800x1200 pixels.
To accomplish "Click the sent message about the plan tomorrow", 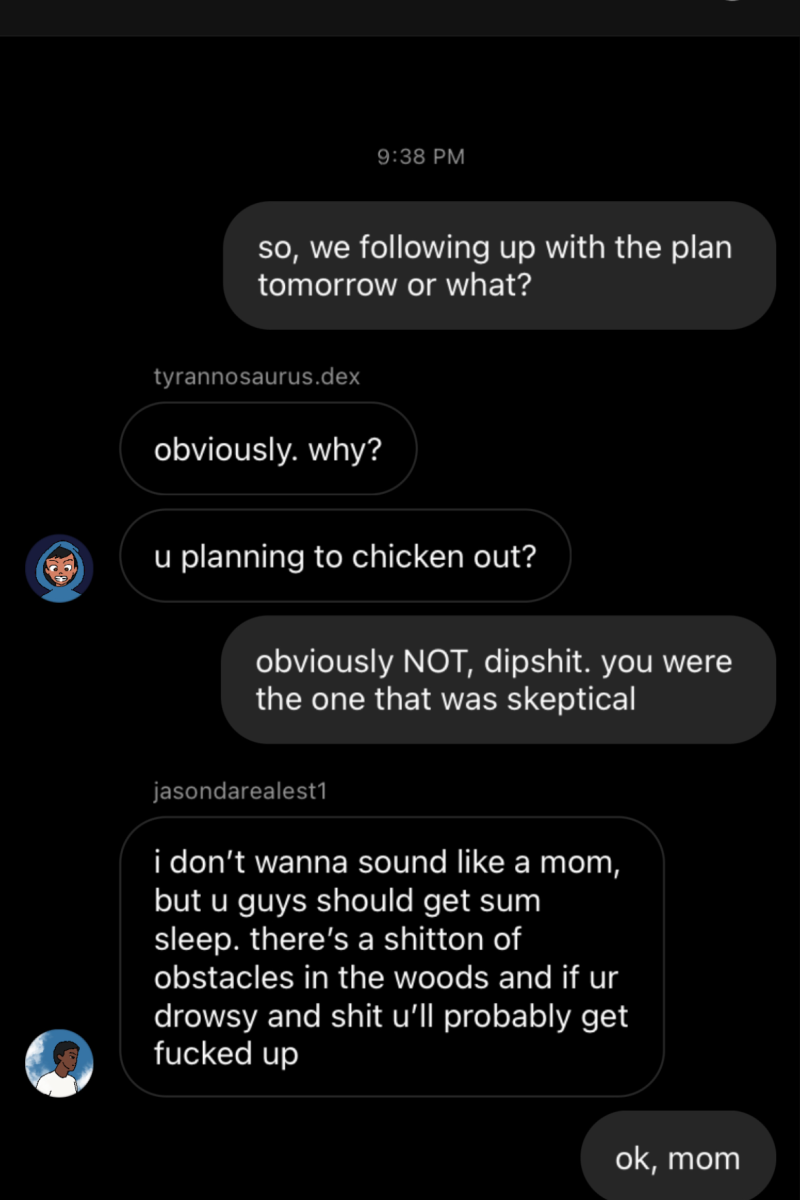I will tap(499, 266).
